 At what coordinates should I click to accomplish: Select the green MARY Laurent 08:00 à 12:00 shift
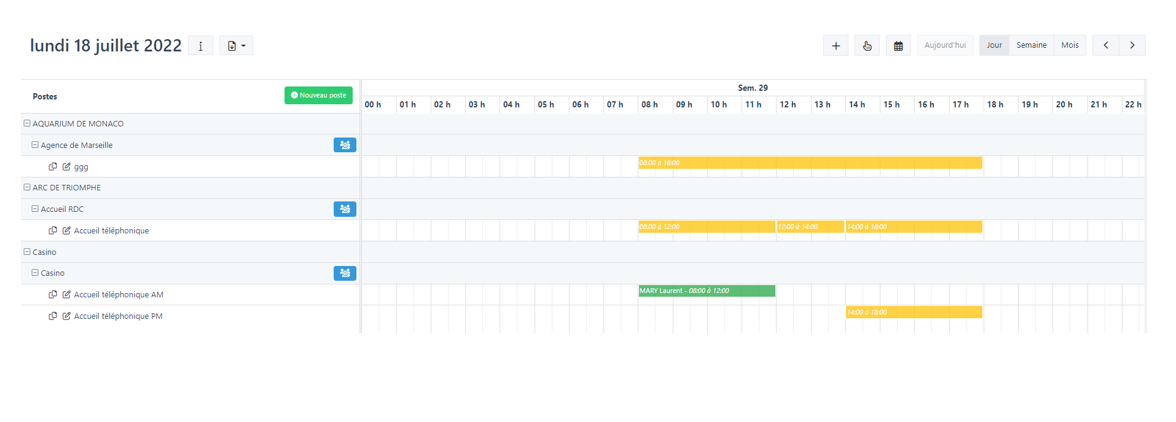[x=707, y=291]
